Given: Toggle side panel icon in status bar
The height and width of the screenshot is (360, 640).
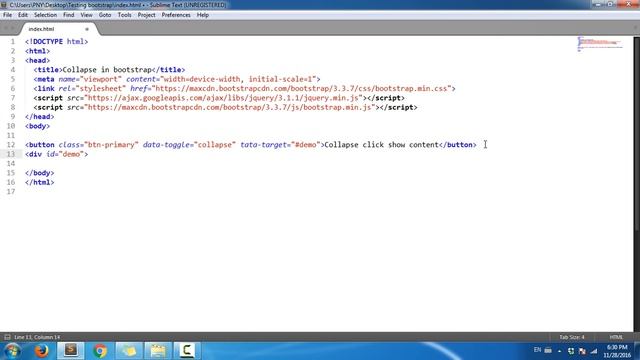Looking at the screenshot, I should coord(7,337).
